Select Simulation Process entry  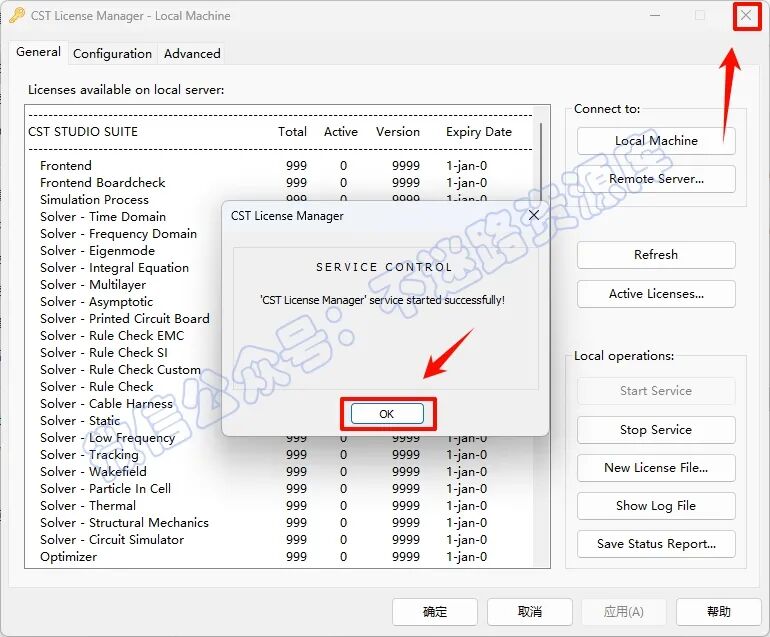[94, 200]
